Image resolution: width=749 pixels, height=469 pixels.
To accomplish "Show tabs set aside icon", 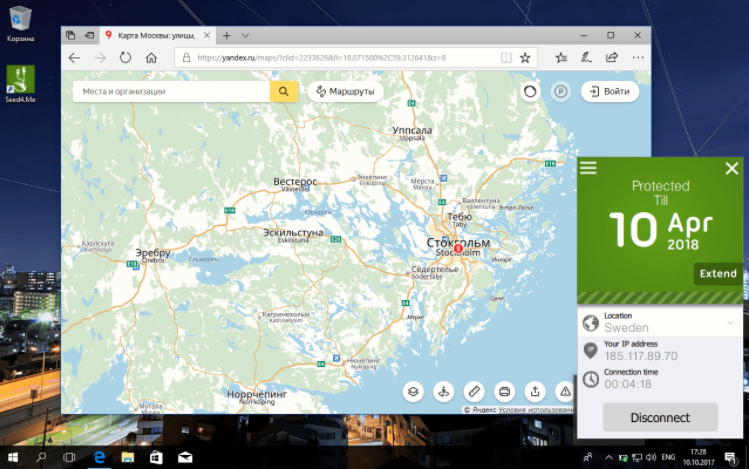I will click(71, 35).
